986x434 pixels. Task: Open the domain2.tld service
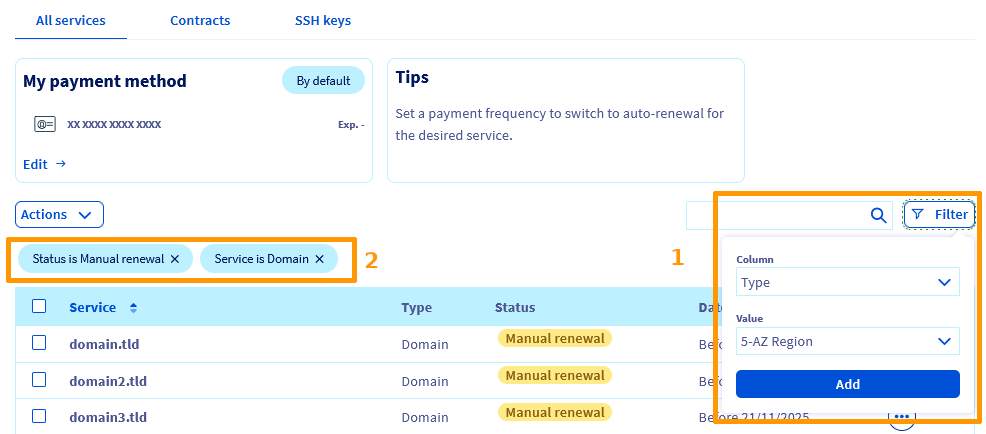[x=108, y=381]
